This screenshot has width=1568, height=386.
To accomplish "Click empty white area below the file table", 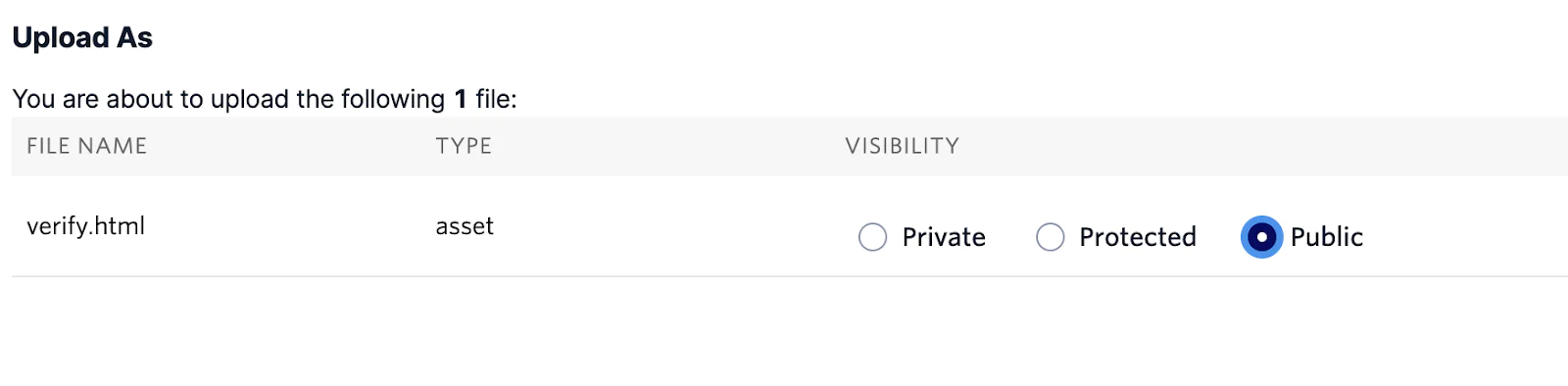I will pos(784,333).
